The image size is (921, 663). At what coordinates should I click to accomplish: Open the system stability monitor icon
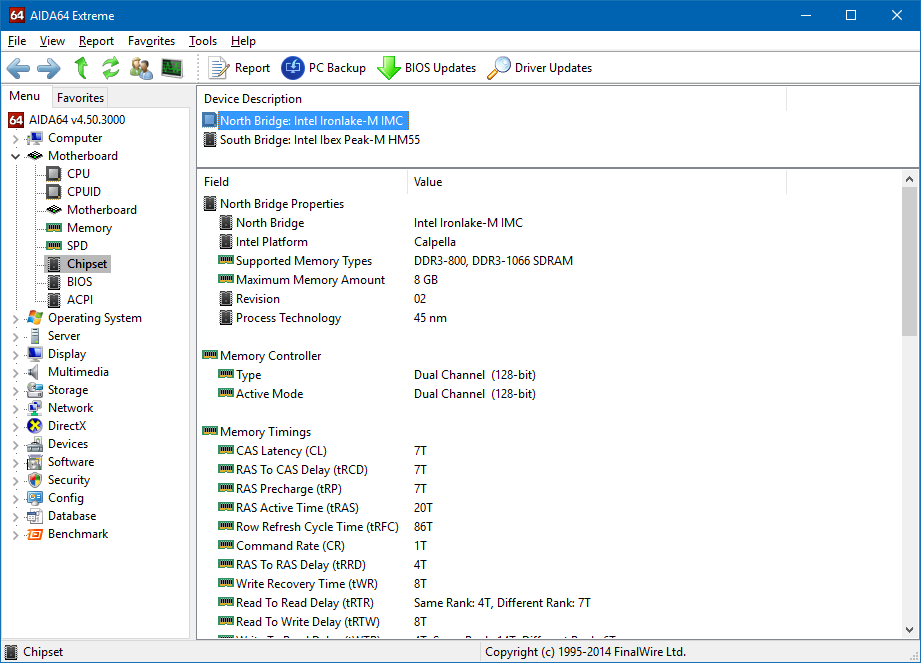point(172,68)
